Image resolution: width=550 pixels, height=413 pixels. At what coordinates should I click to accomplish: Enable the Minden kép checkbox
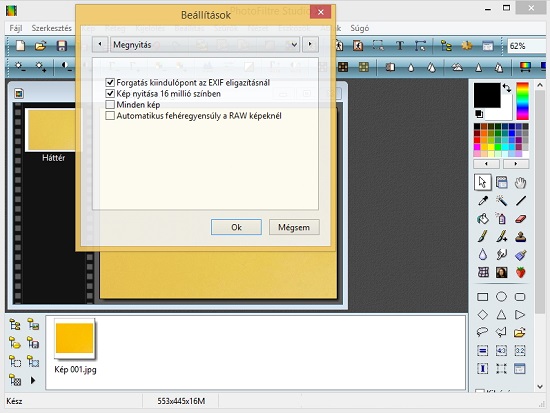pos(110,105)
